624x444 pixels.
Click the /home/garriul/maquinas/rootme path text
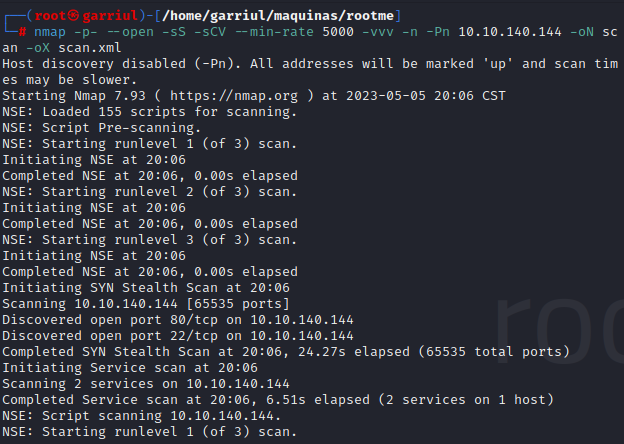[x=278, y=16]
